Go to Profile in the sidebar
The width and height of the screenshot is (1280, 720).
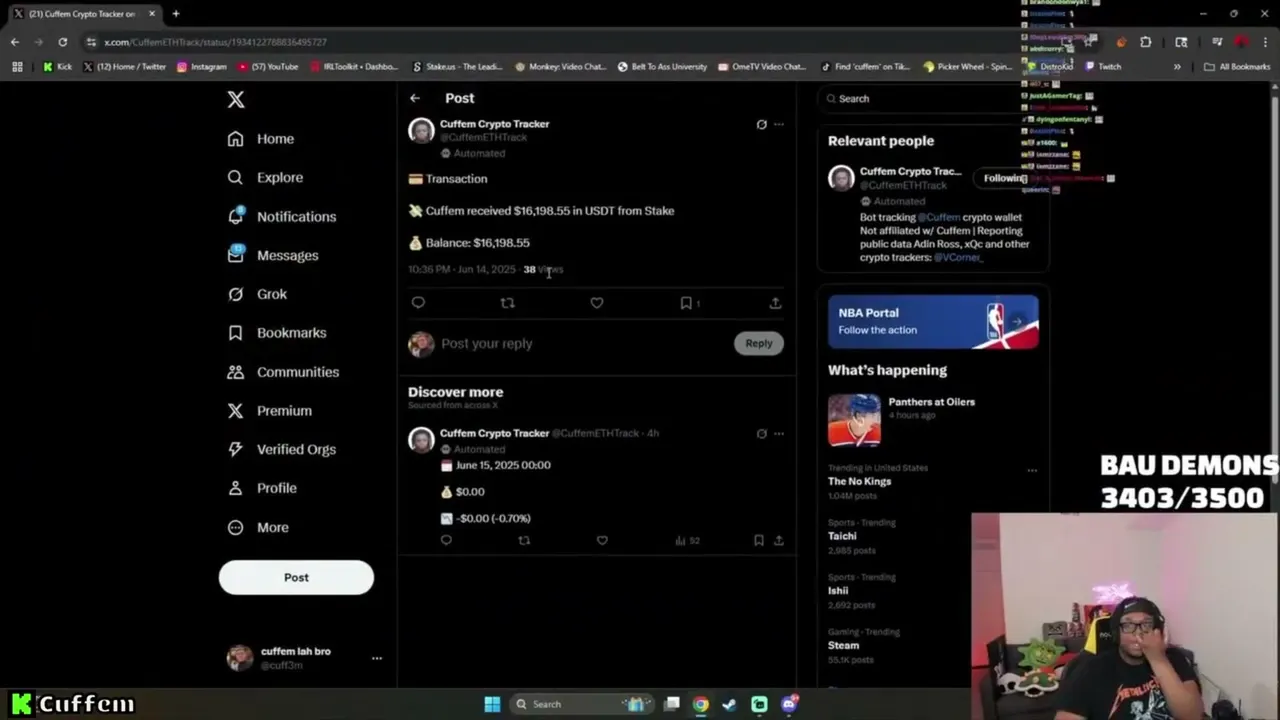point(261,488)
